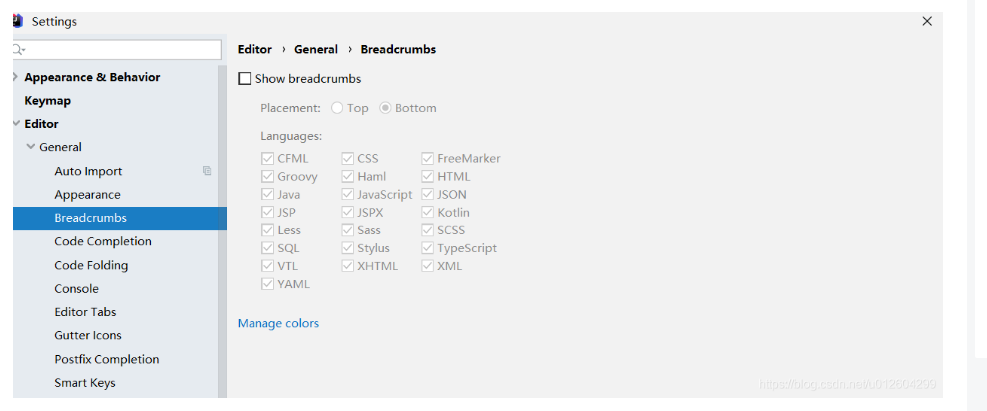Select the Top placement radio button
This screenshot has height=411, width=987.
[337, 108]
